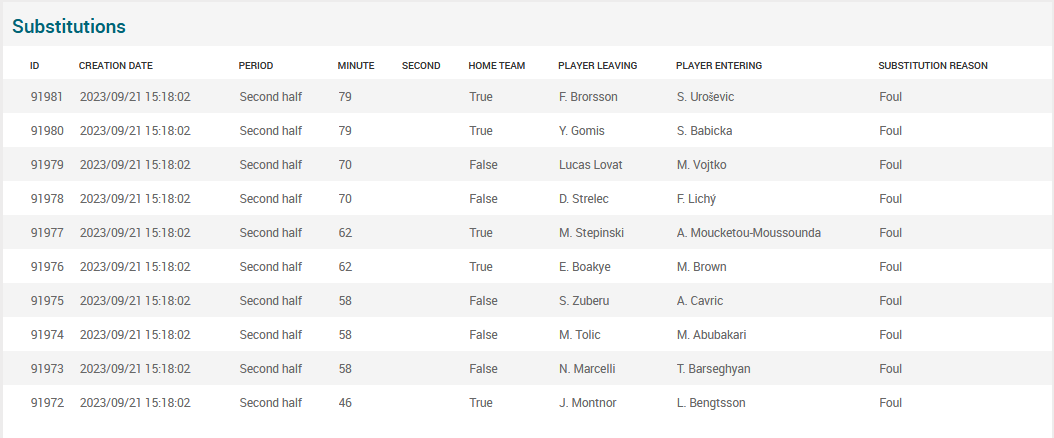Viewport: 1054px width, 438px height.
Task: Click the Second column header
Action: coord(421,66)
